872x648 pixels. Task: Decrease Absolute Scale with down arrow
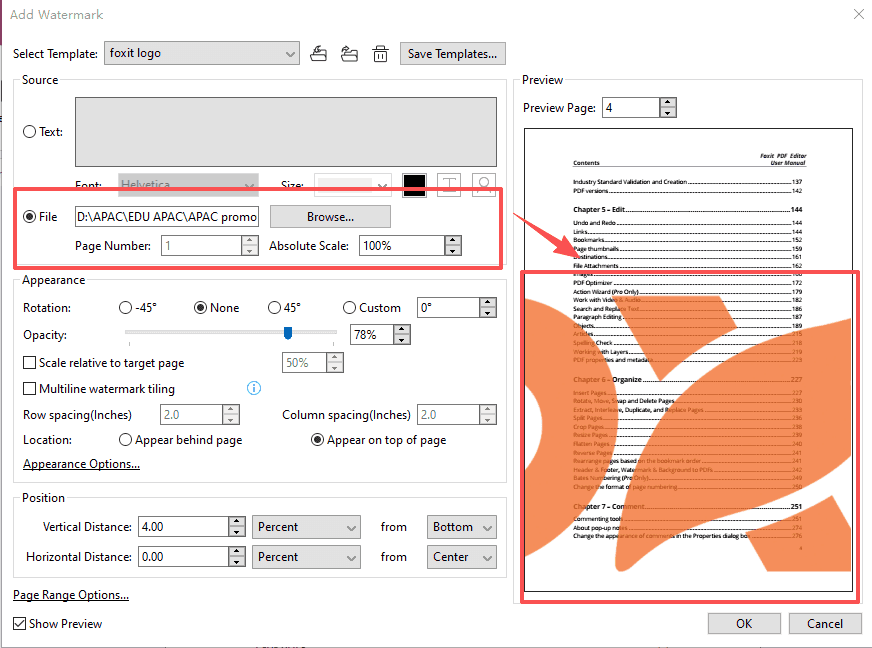[x=453, y=251]
